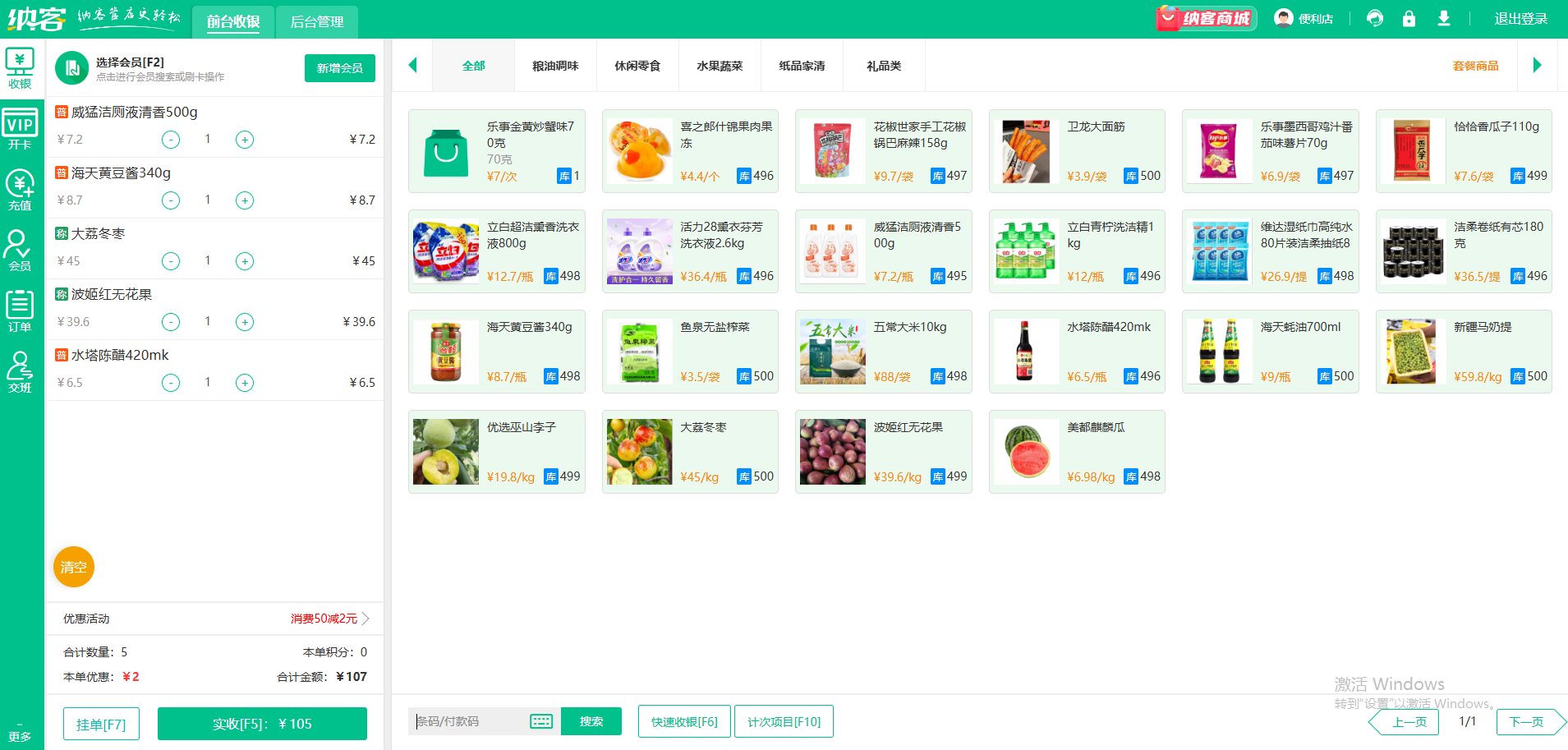Image resolution: width=1568 pixels, height=750 pixels.
Task: Click the customer service headset icon
Action: (1374, 18)
